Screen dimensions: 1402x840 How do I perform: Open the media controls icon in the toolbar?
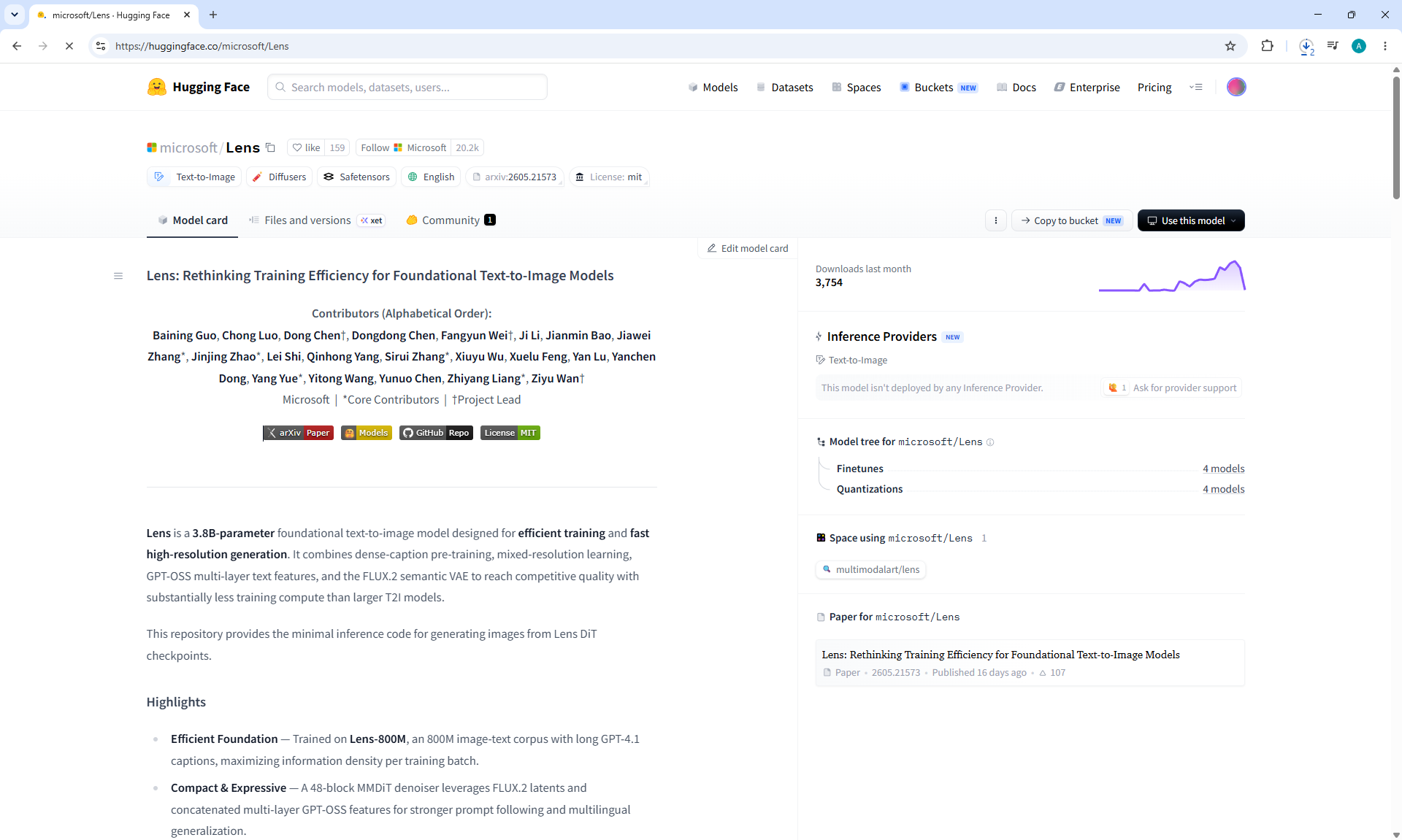[1333, 46]
